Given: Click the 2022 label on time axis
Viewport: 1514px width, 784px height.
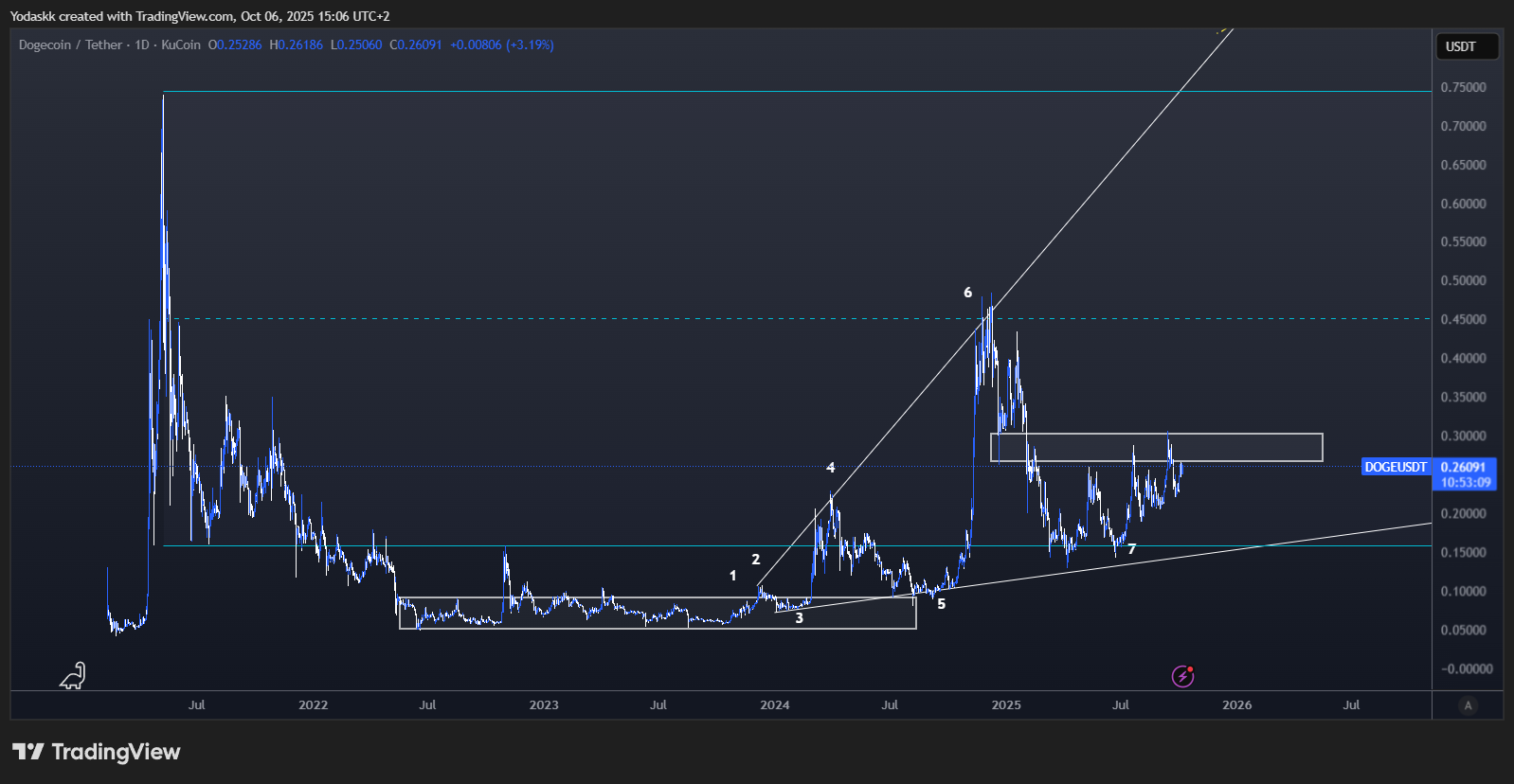Looking at the screenshot, I should point(313,705).
